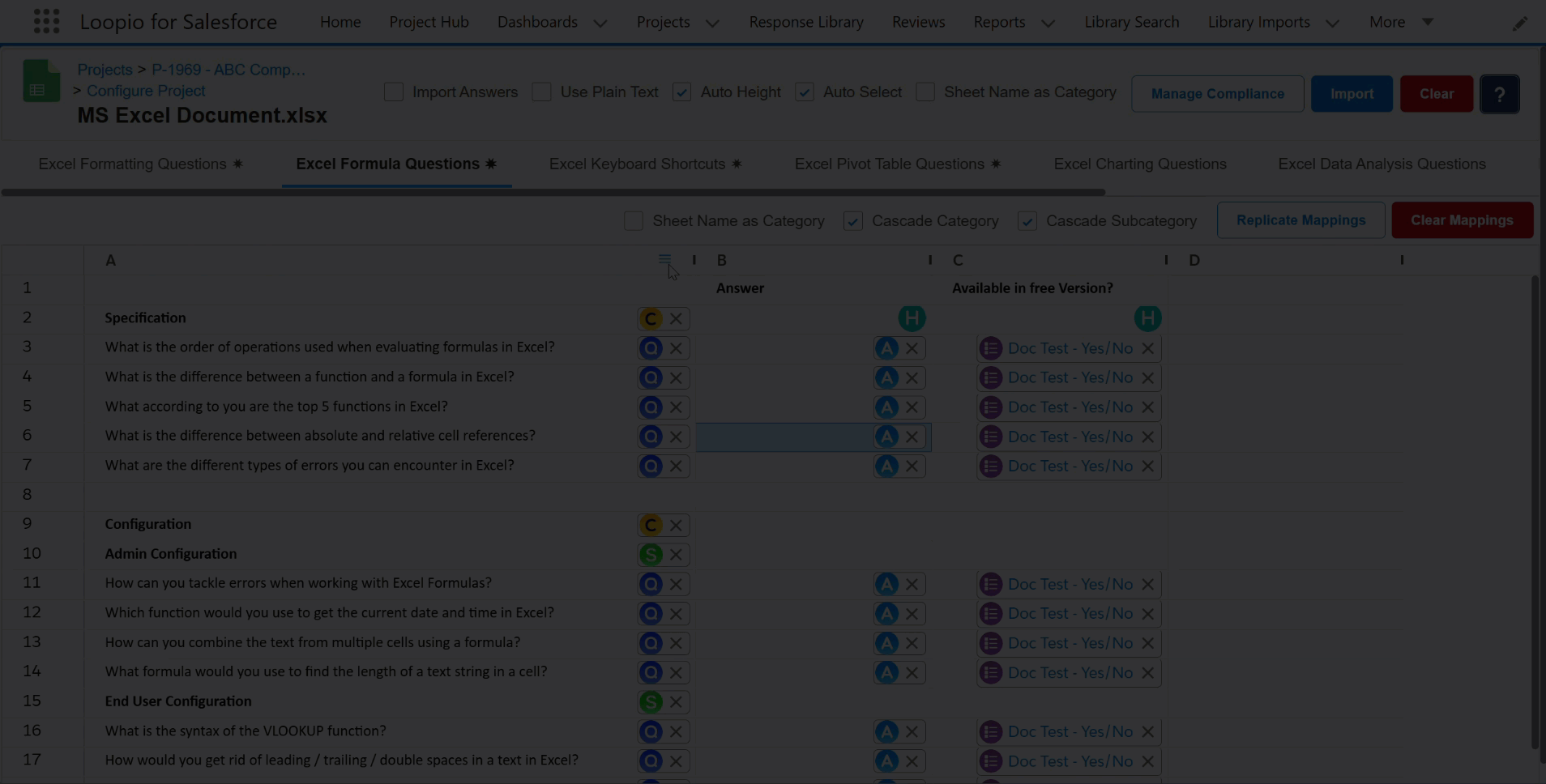Uncheck the Auto Height checkbox
Image resolution: width=1546 pixels, height=784 pixels.
pyautogui.click(x=681, y=92)
